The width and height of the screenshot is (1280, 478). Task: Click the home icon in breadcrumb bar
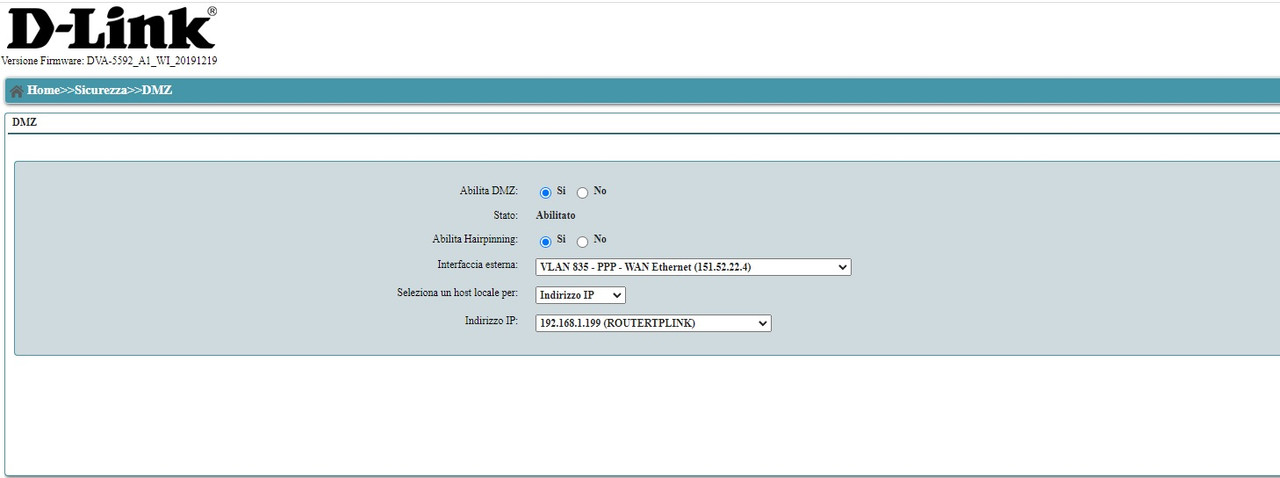click(16, 91)
